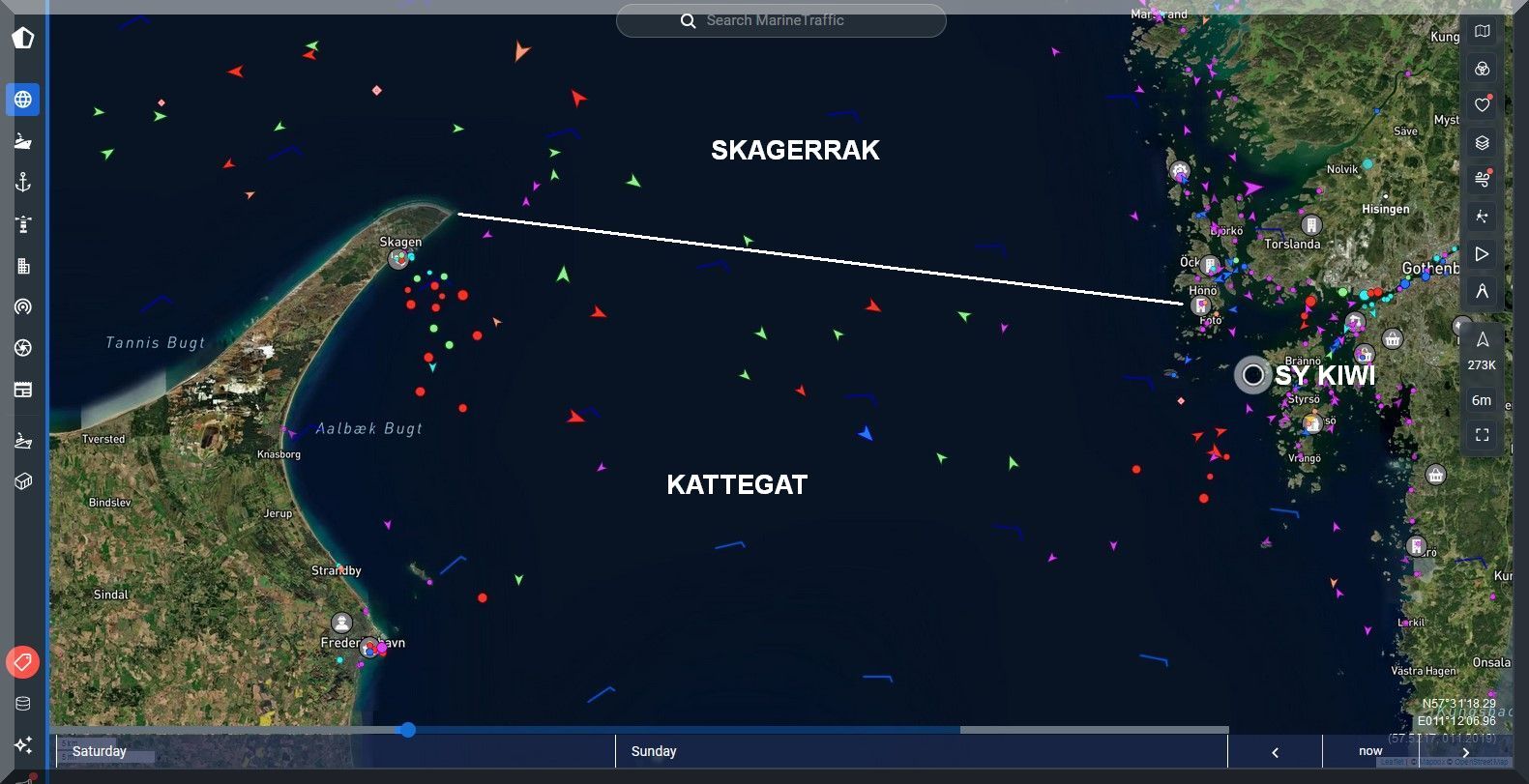1529x784 pixels.
Task: Start the playback play button
Action: 1482,254
